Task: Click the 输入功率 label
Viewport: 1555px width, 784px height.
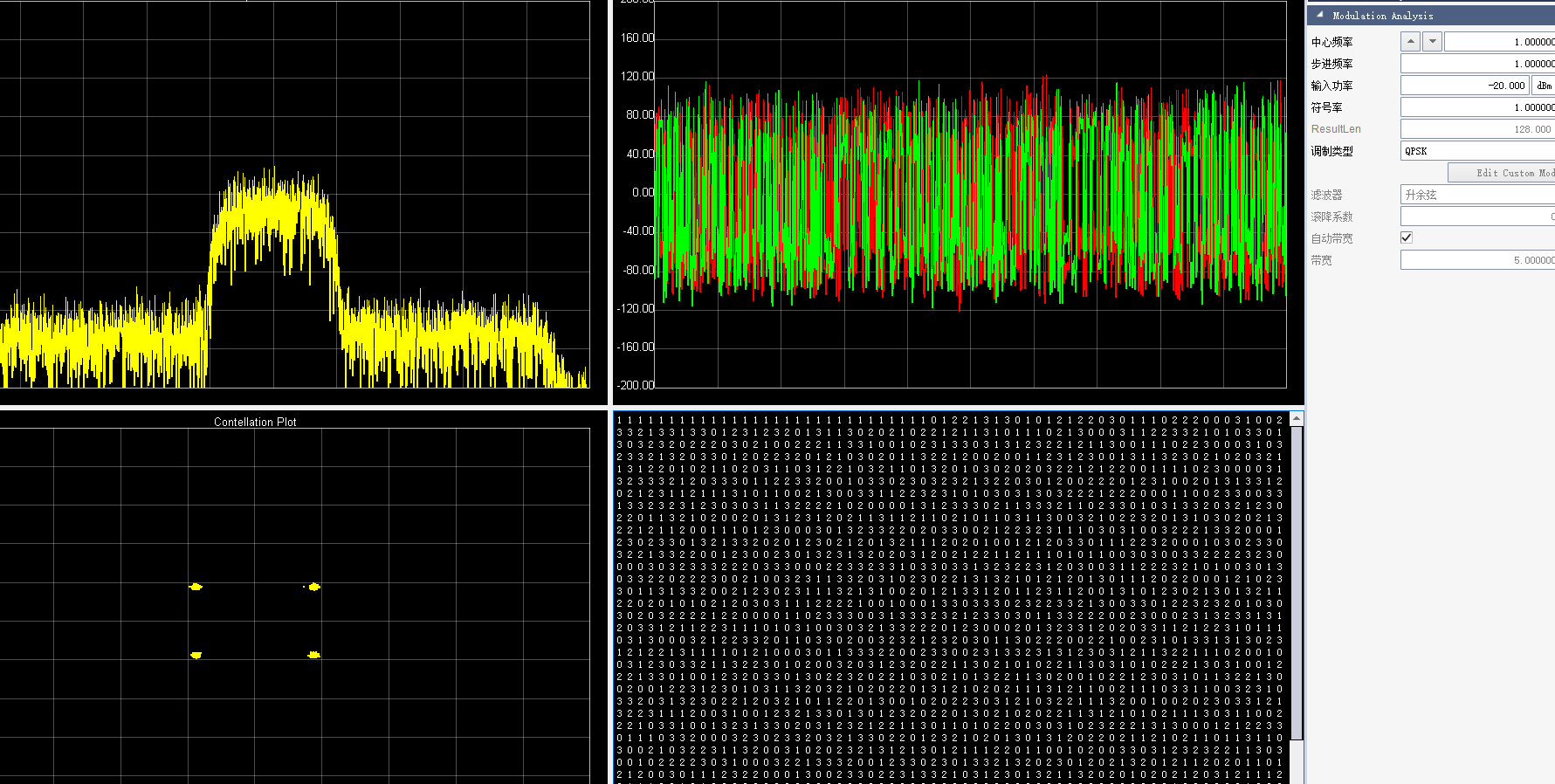Action: coord(1331,86)
